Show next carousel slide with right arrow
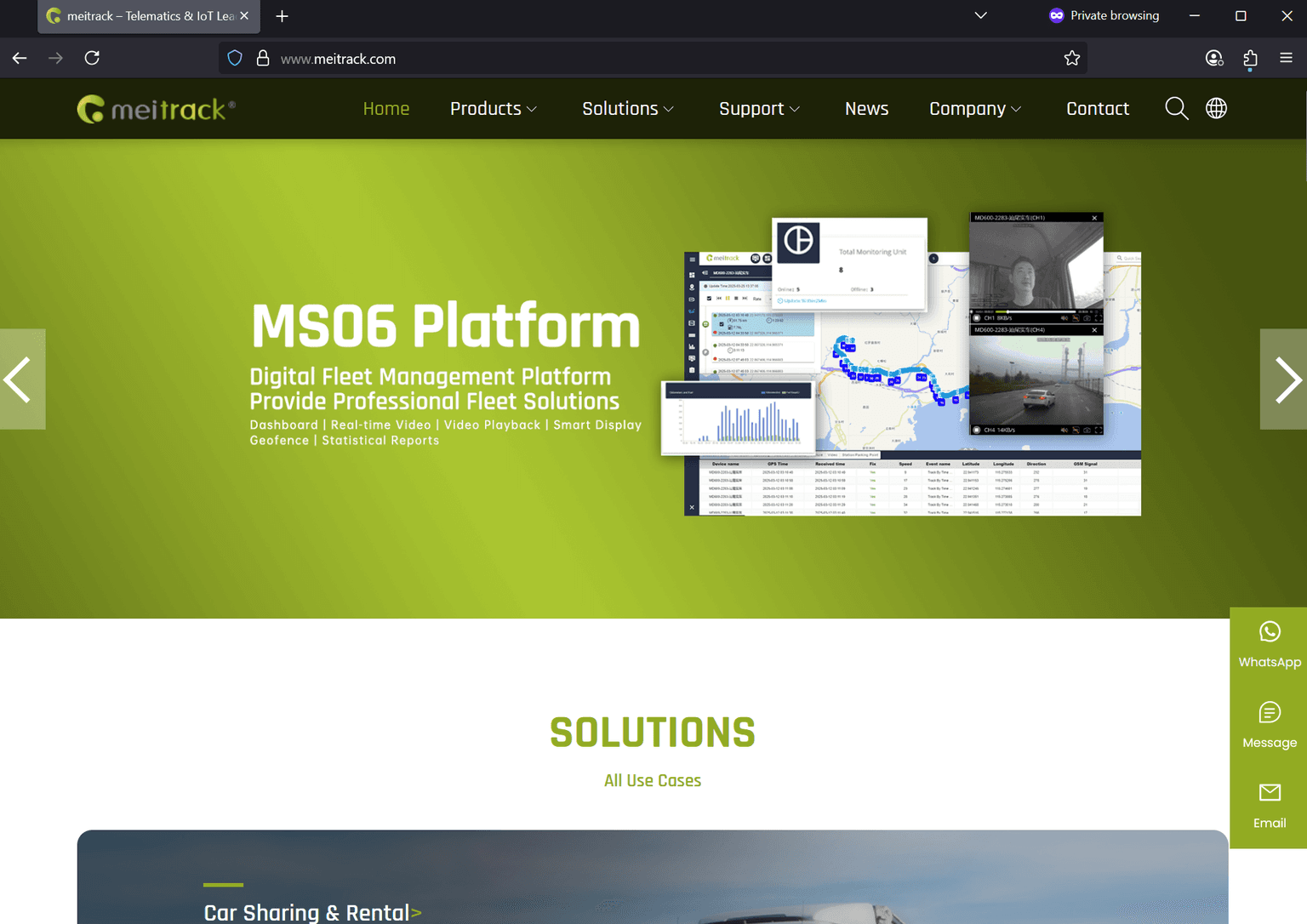Screen dimensions: 1307x924 pyautogui.click(x=1285, y=379)
